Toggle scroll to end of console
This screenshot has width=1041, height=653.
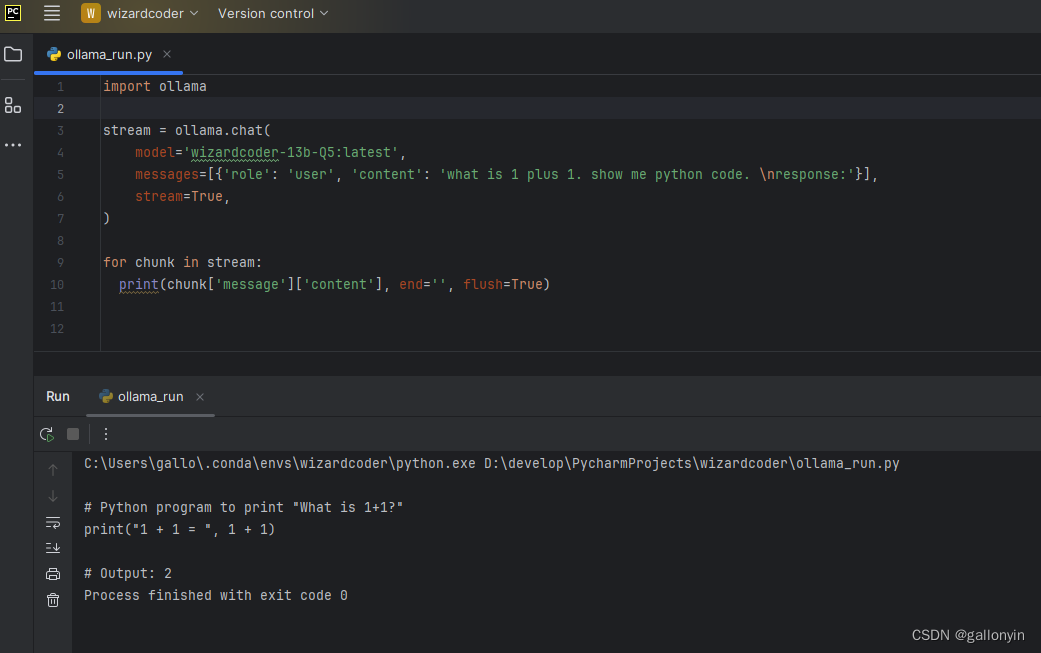[53, 548]
